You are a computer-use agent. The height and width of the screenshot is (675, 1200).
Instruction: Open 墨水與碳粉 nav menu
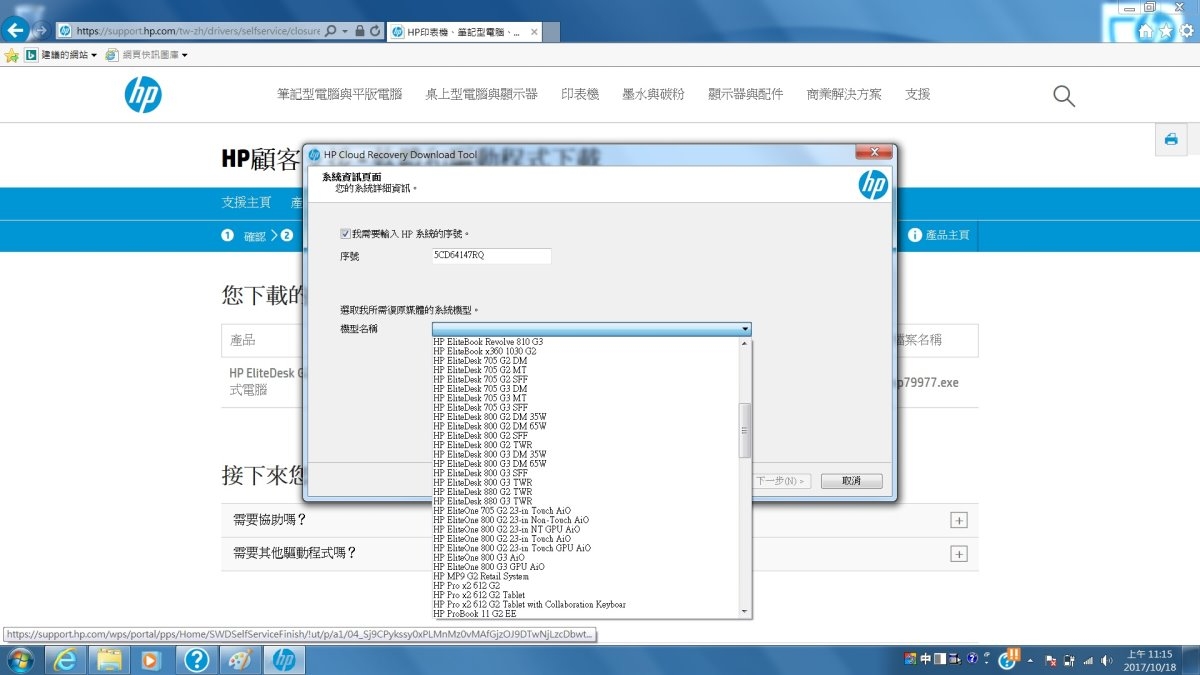click(653, 94)
